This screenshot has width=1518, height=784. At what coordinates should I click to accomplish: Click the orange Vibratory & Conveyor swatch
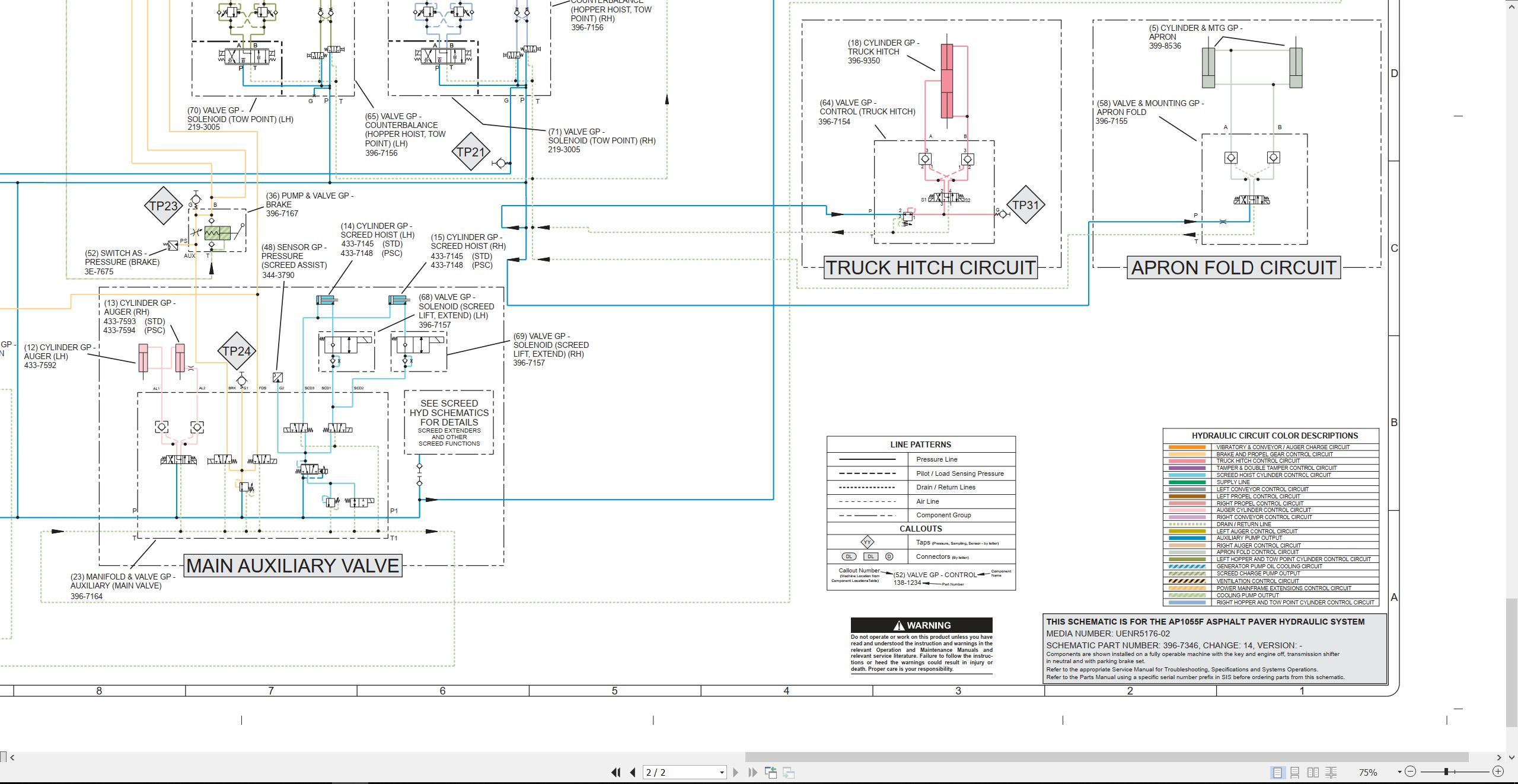click(1187, 447)
